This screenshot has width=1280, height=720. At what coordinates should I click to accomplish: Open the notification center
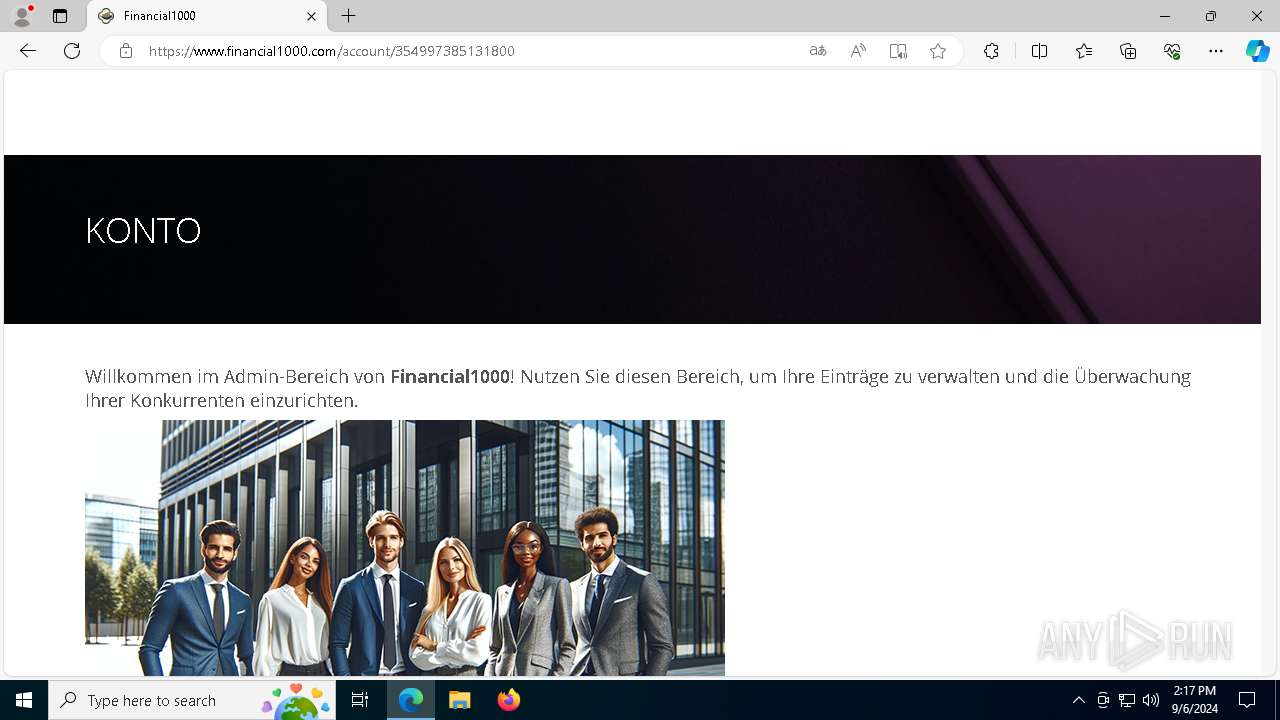tap(1247, 700)
